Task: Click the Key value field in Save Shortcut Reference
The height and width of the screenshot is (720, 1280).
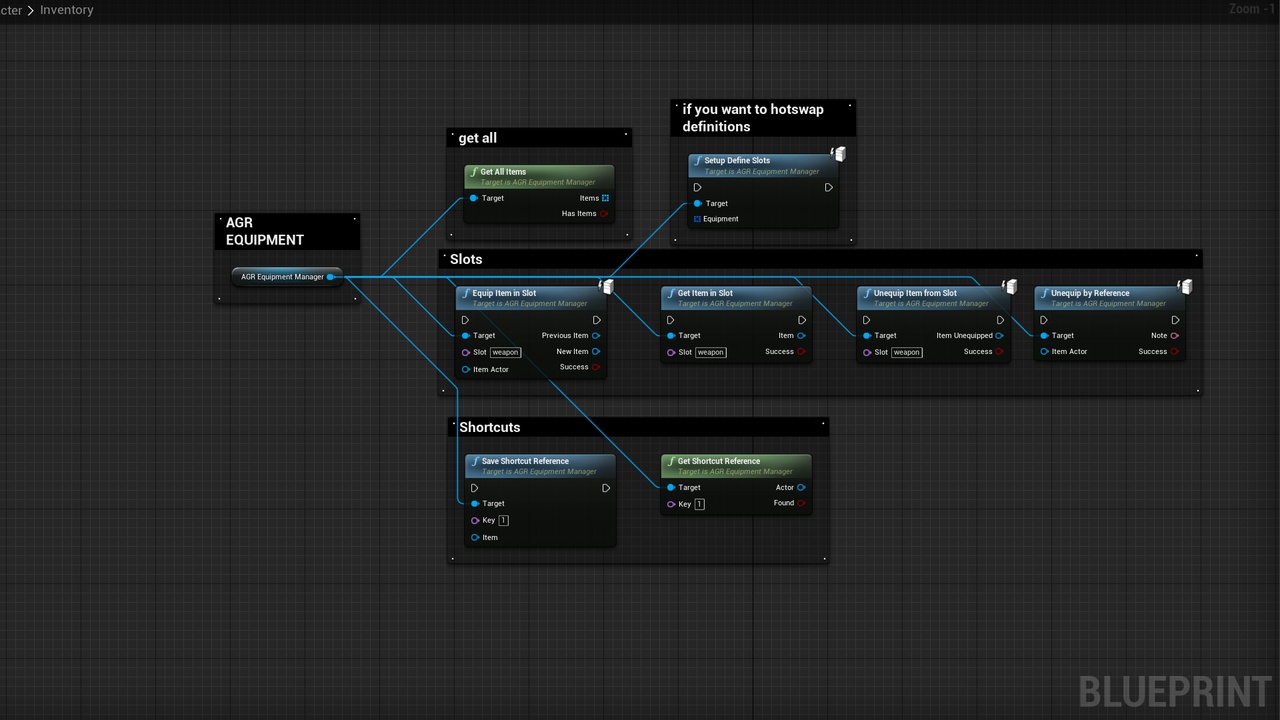Action: 503,520
